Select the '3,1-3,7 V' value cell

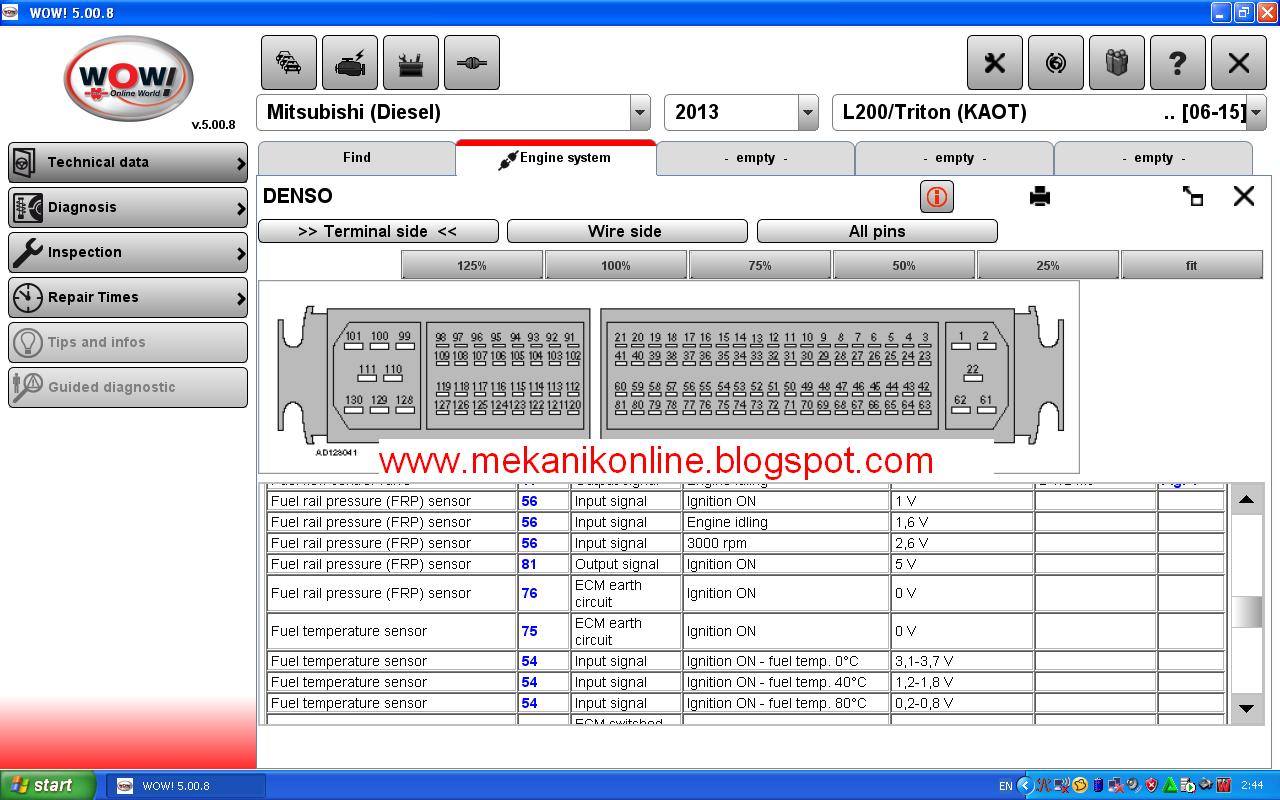[962, 661]
